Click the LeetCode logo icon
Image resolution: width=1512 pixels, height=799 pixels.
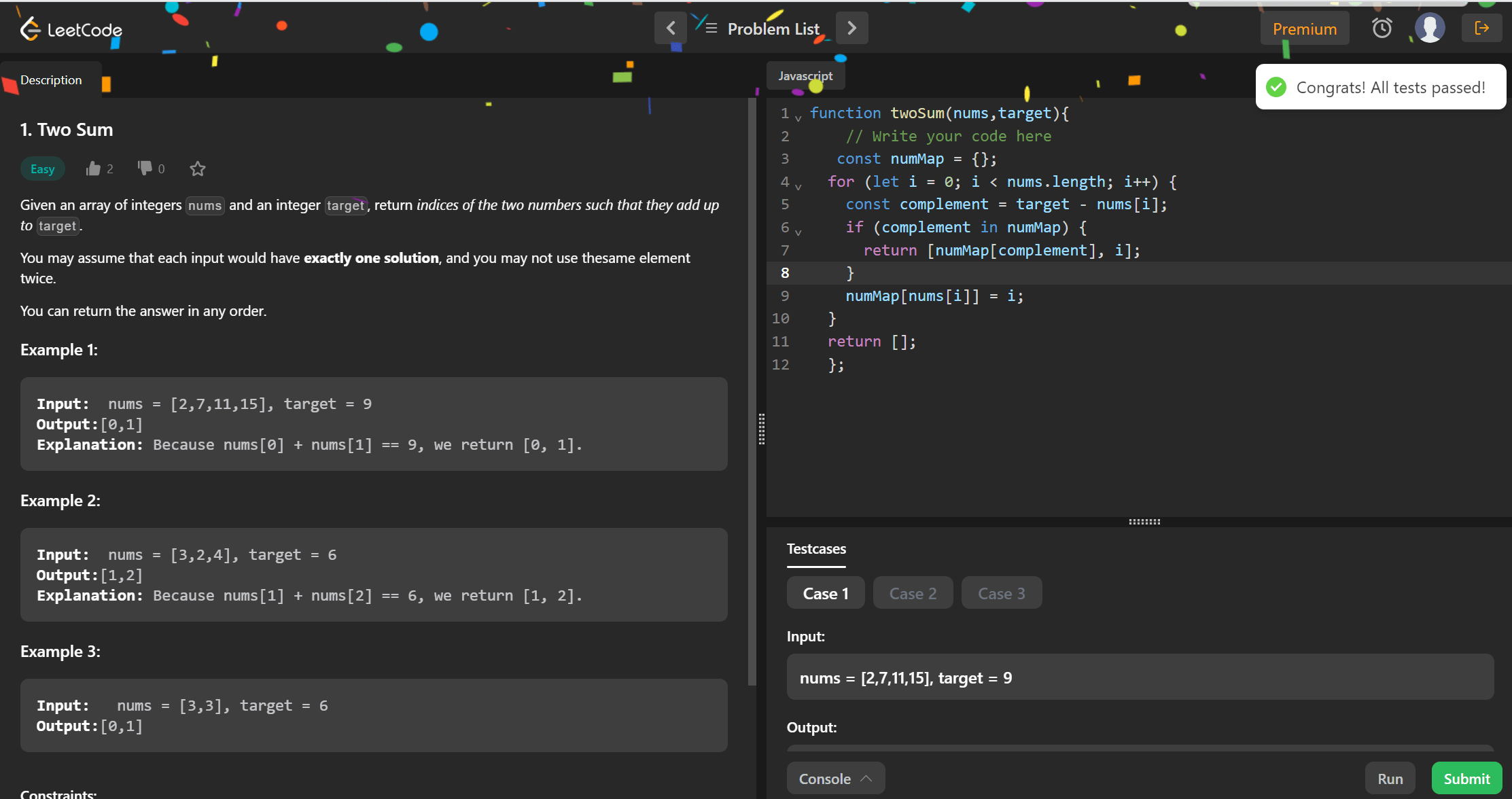[30, 29]
